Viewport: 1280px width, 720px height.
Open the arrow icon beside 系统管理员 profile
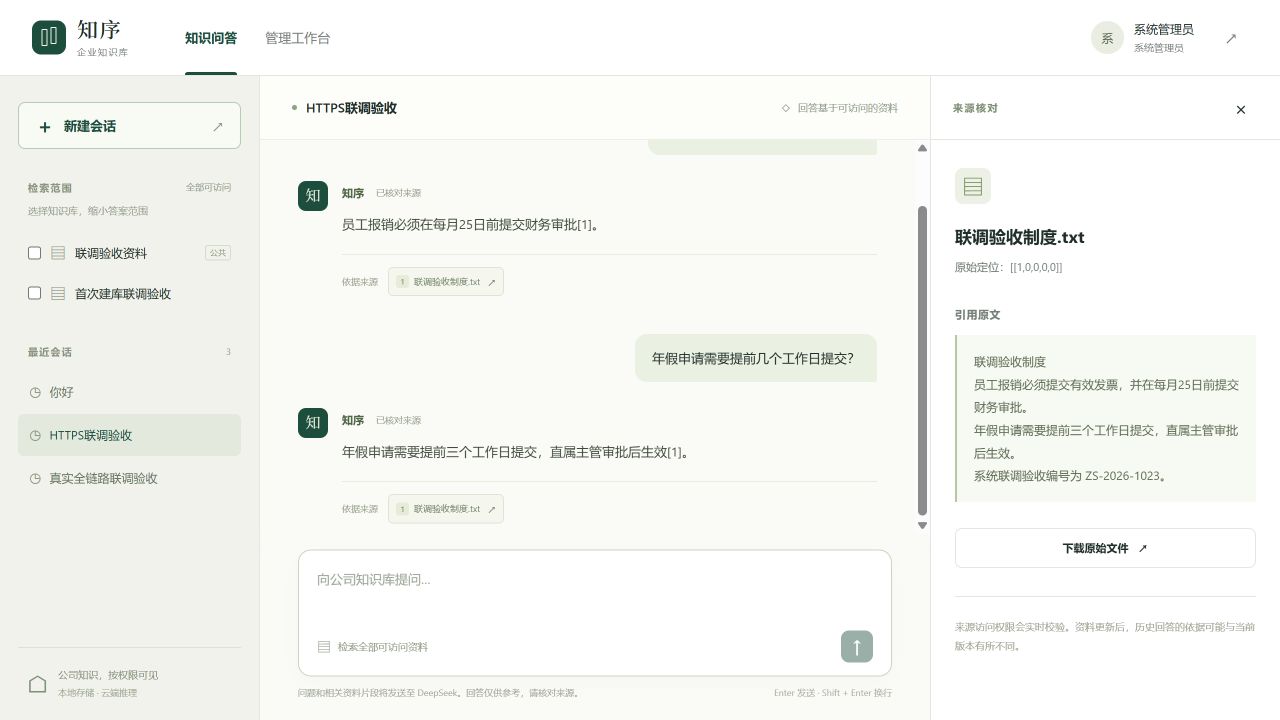(1231, 38)
